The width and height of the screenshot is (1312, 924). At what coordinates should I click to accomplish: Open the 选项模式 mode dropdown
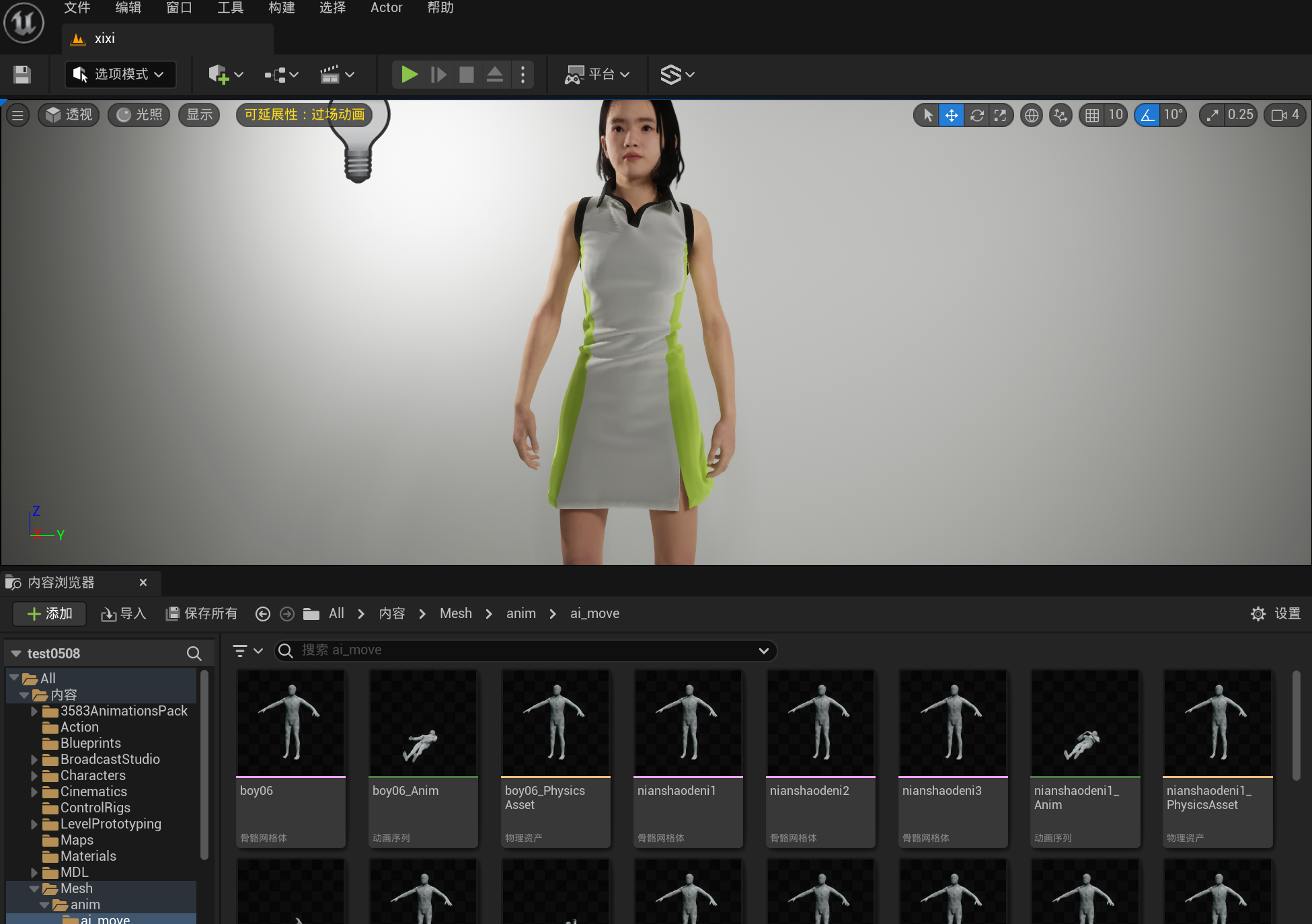(120, 74)
